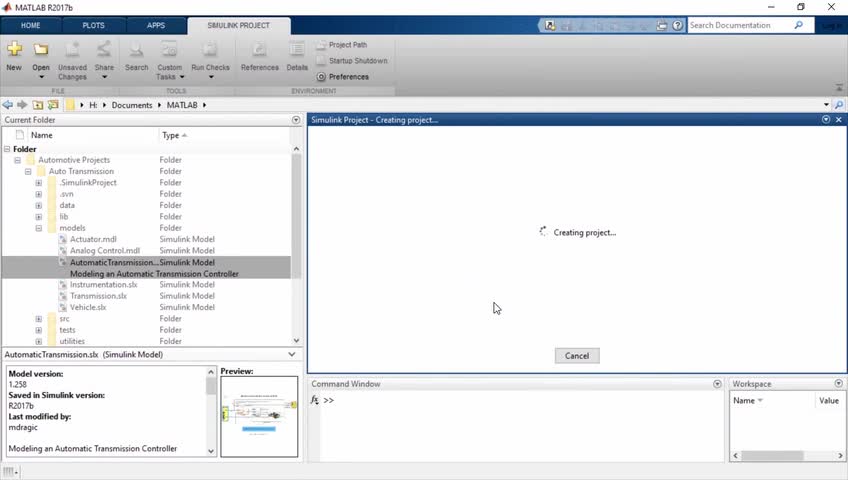Image resolution: width=848 pixels, height=480 pixels.
Task: Open the Open button dropdown arrow
Action: tap(41, 77)
